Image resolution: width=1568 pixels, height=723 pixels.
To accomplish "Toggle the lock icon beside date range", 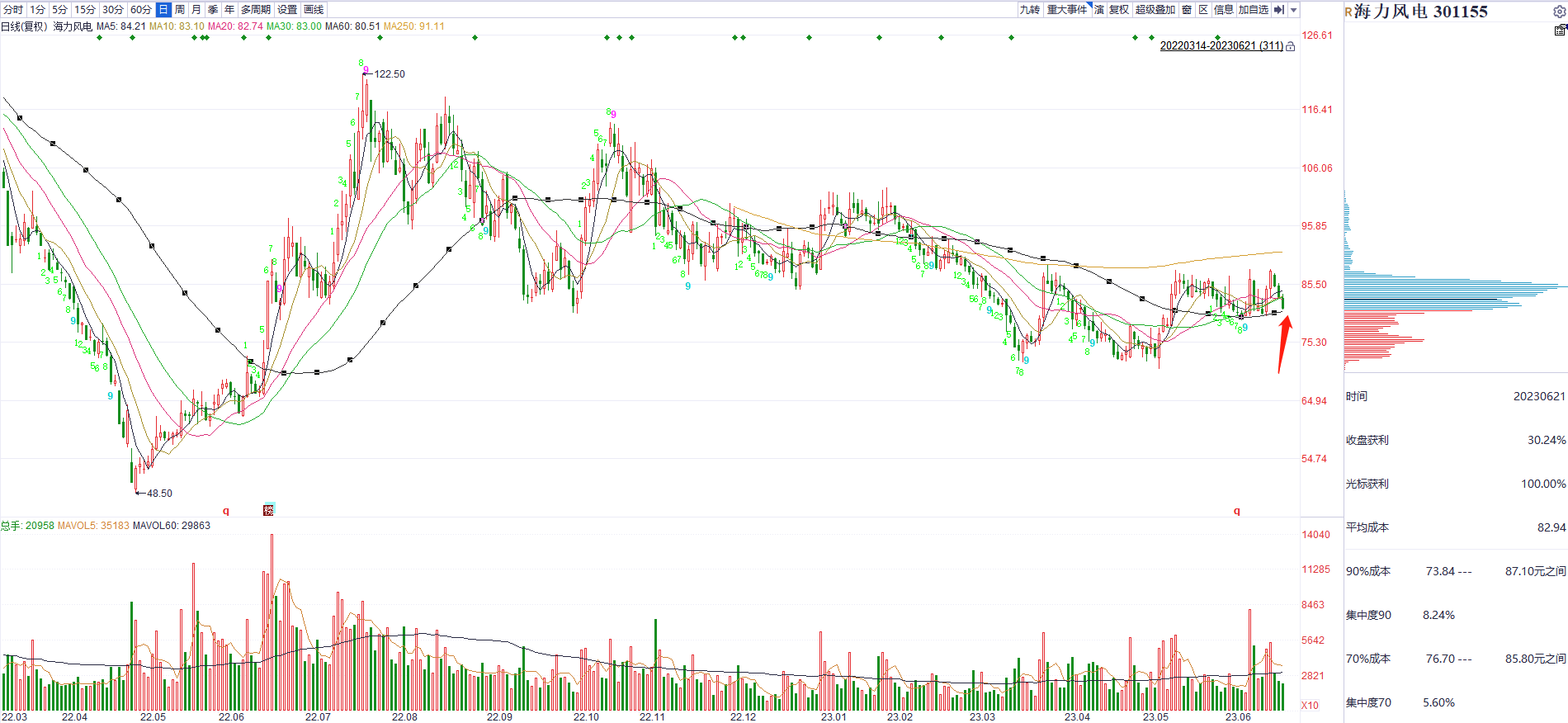I will point(1291,46).
